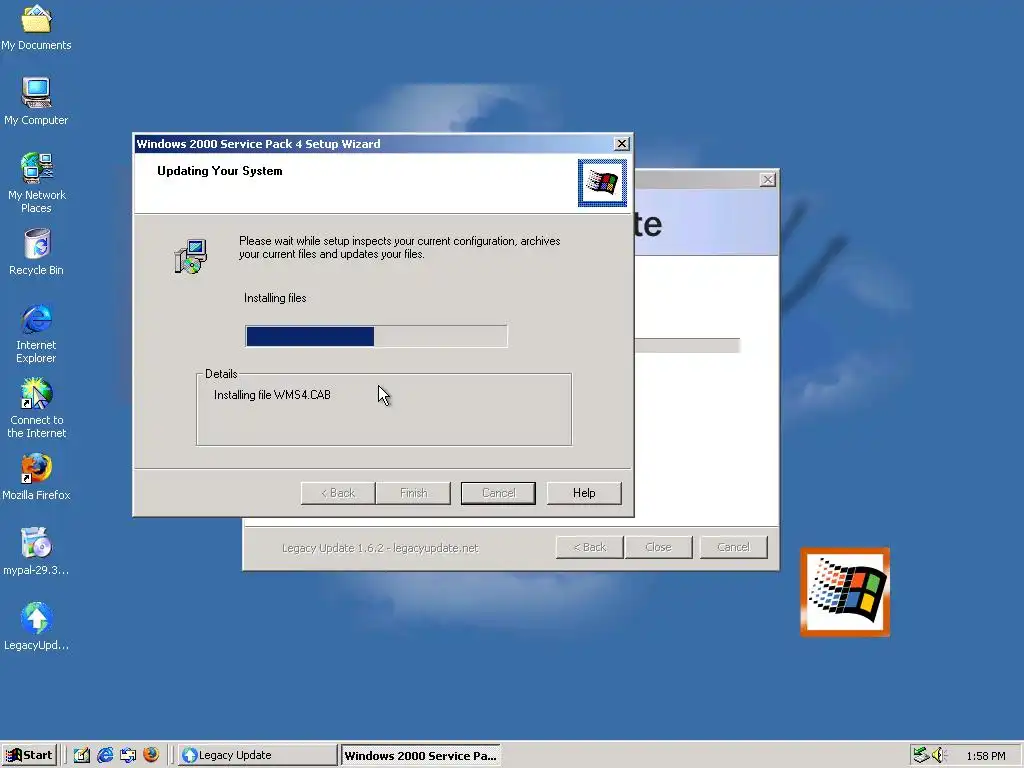Click the wizard's Finish button
1024x768 pixels.
tap(413, 493)
